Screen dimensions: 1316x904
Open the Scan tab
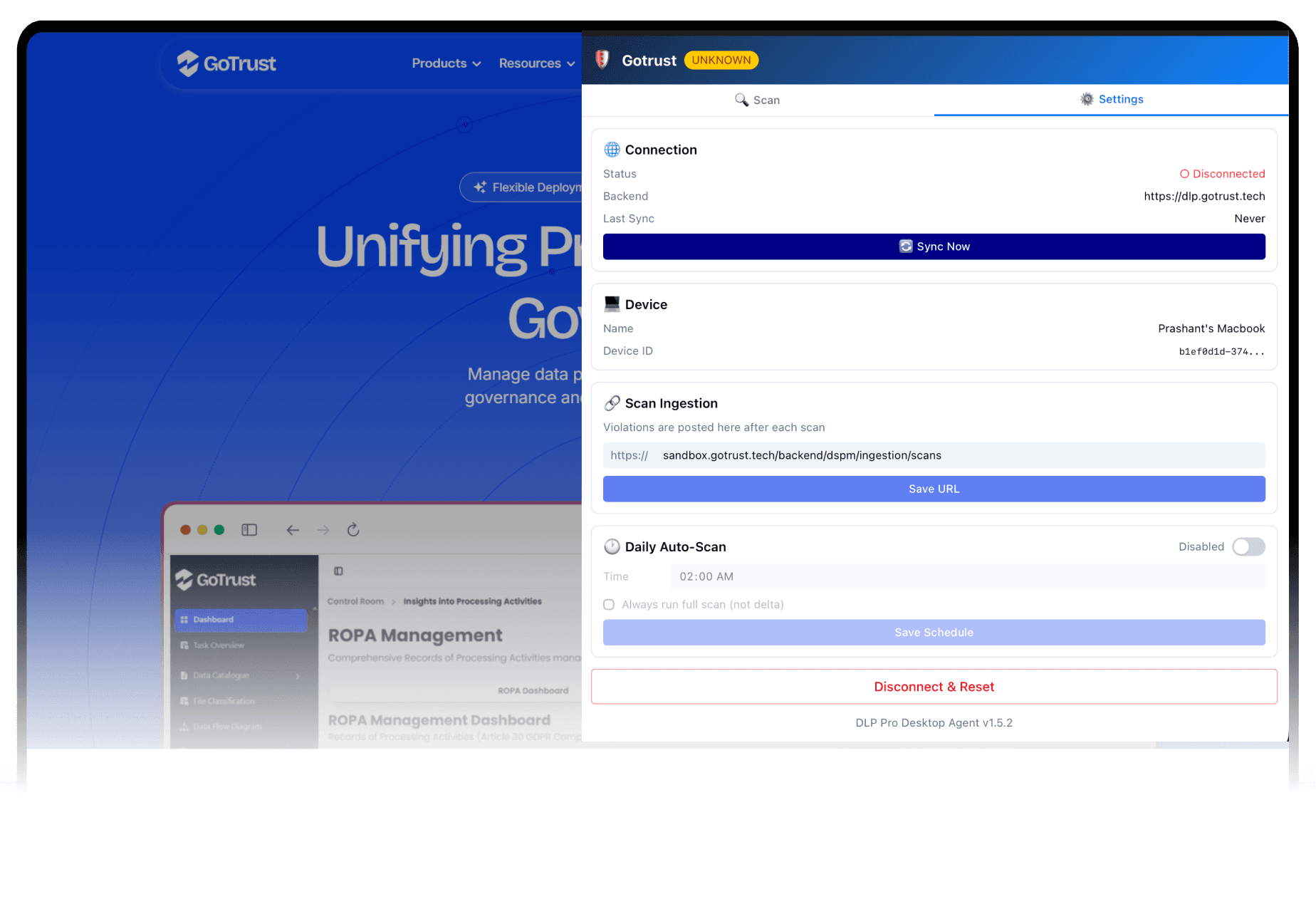757,100
